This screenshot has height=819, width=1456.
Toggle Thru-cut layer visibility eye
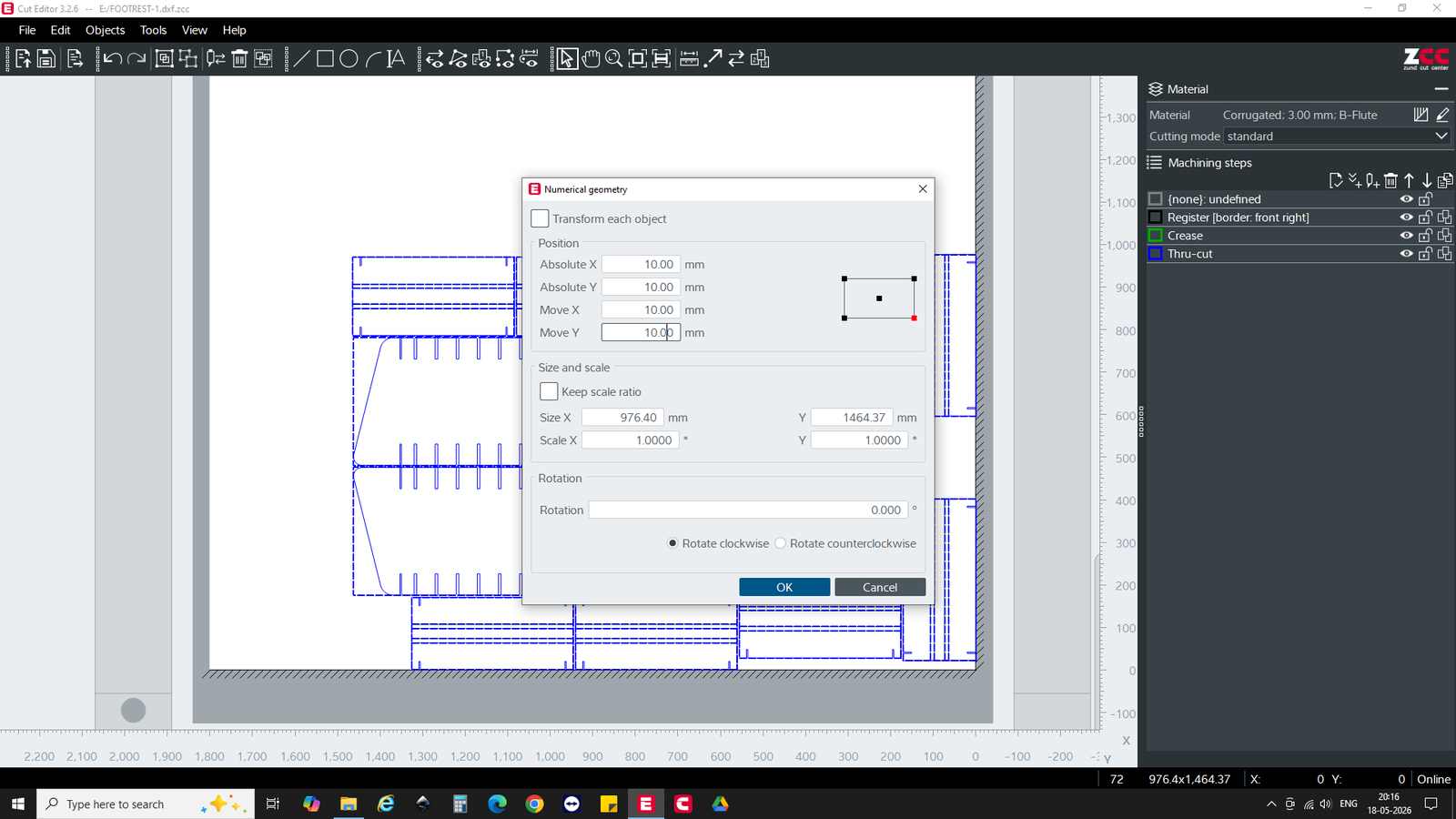[1406, 254]
